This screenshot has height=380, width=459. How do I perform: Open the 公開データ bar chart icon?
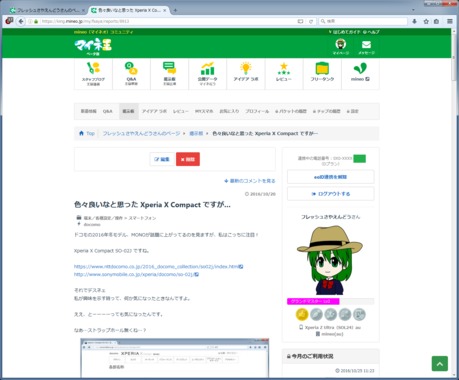point(207,74)
